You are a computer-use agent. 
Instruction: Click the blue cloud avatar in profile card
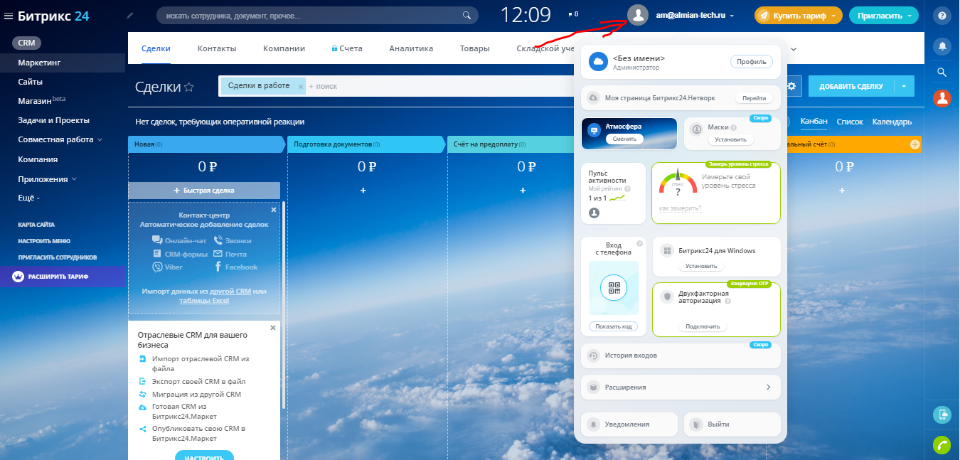597,61
